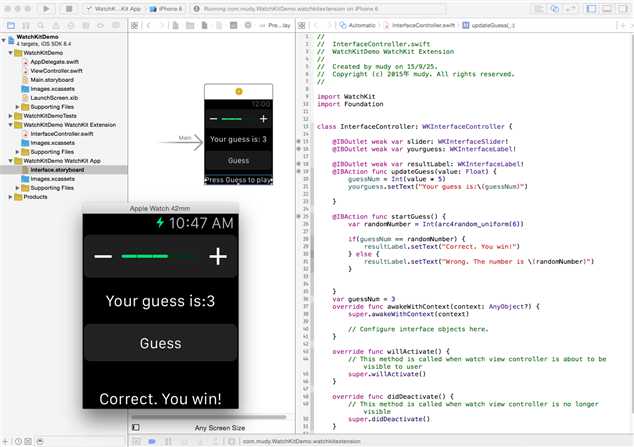This screenshot has width=634, height=447.
Task: Open the Symbol navigator icon
Action: pos(26,25)
